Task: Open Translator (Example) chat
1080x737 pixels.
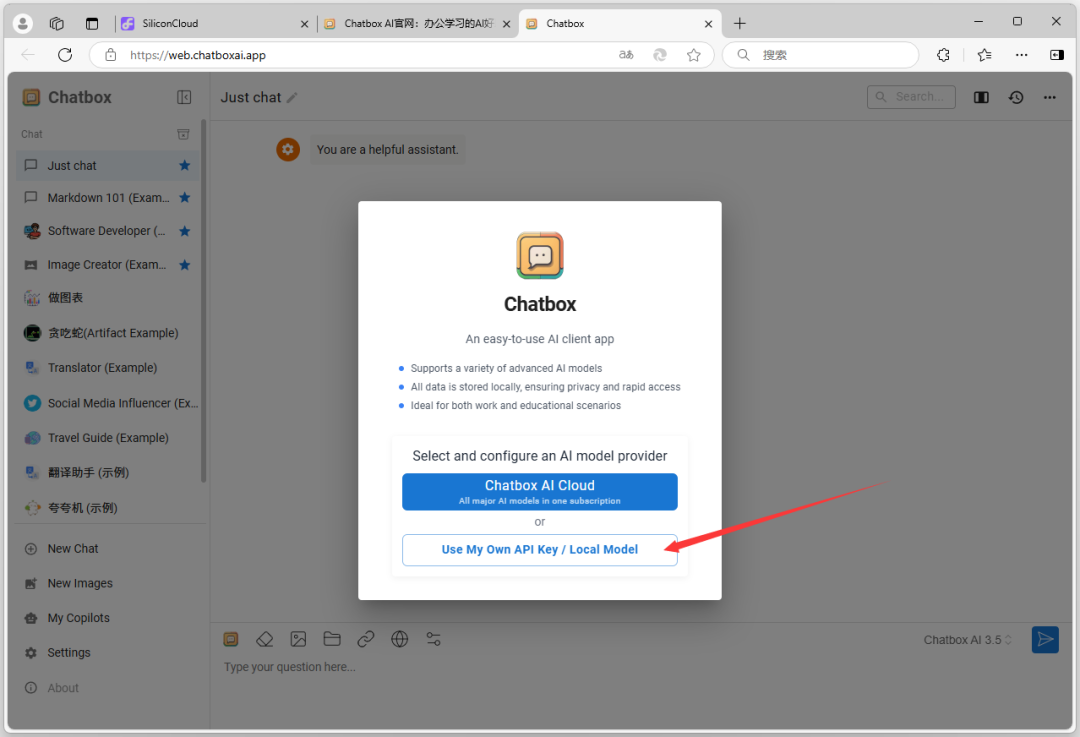Action: click(x=107, y=368)
